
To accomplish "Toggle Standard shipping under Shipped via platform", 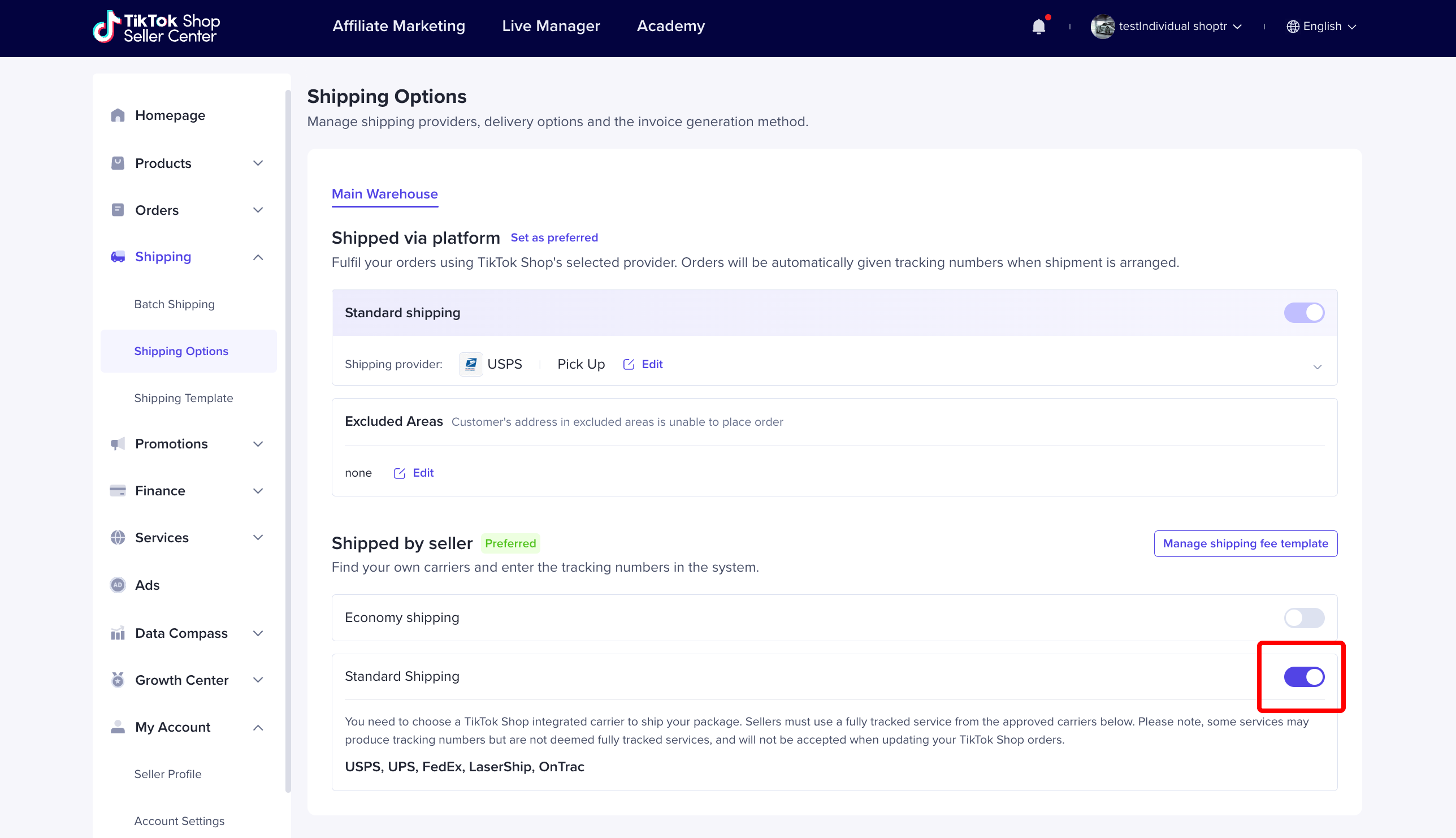I will pyautogui.click(x=1305, y=312).
